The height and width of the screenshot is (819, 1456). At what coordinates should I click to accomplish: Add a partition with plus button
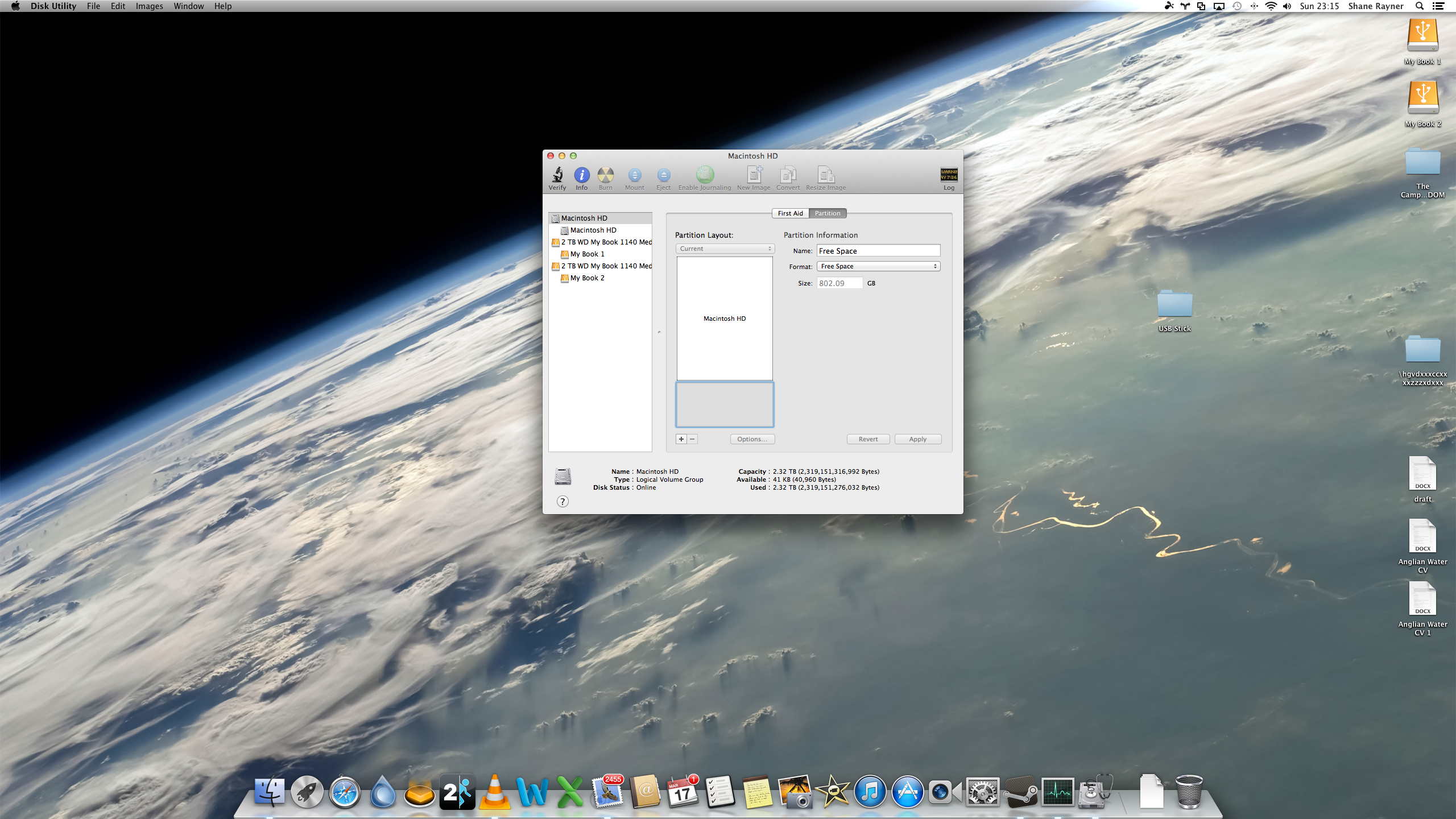click(681, 439)
